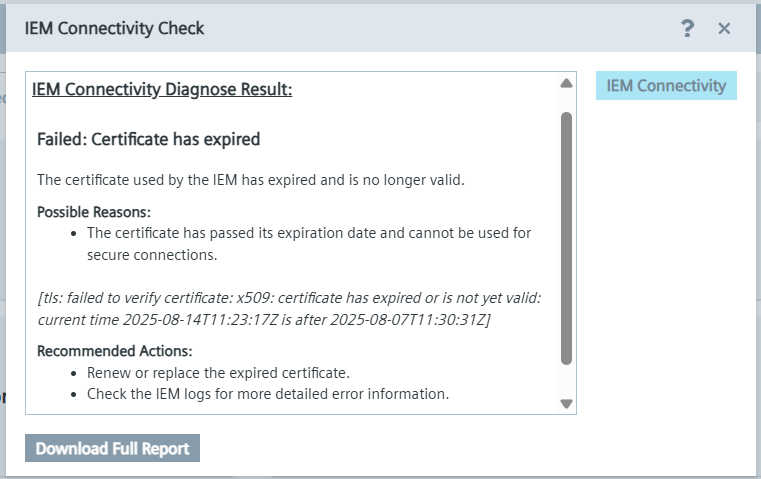
Task: Click the 'Check the IEM logs' bullet
Action: 268,394
